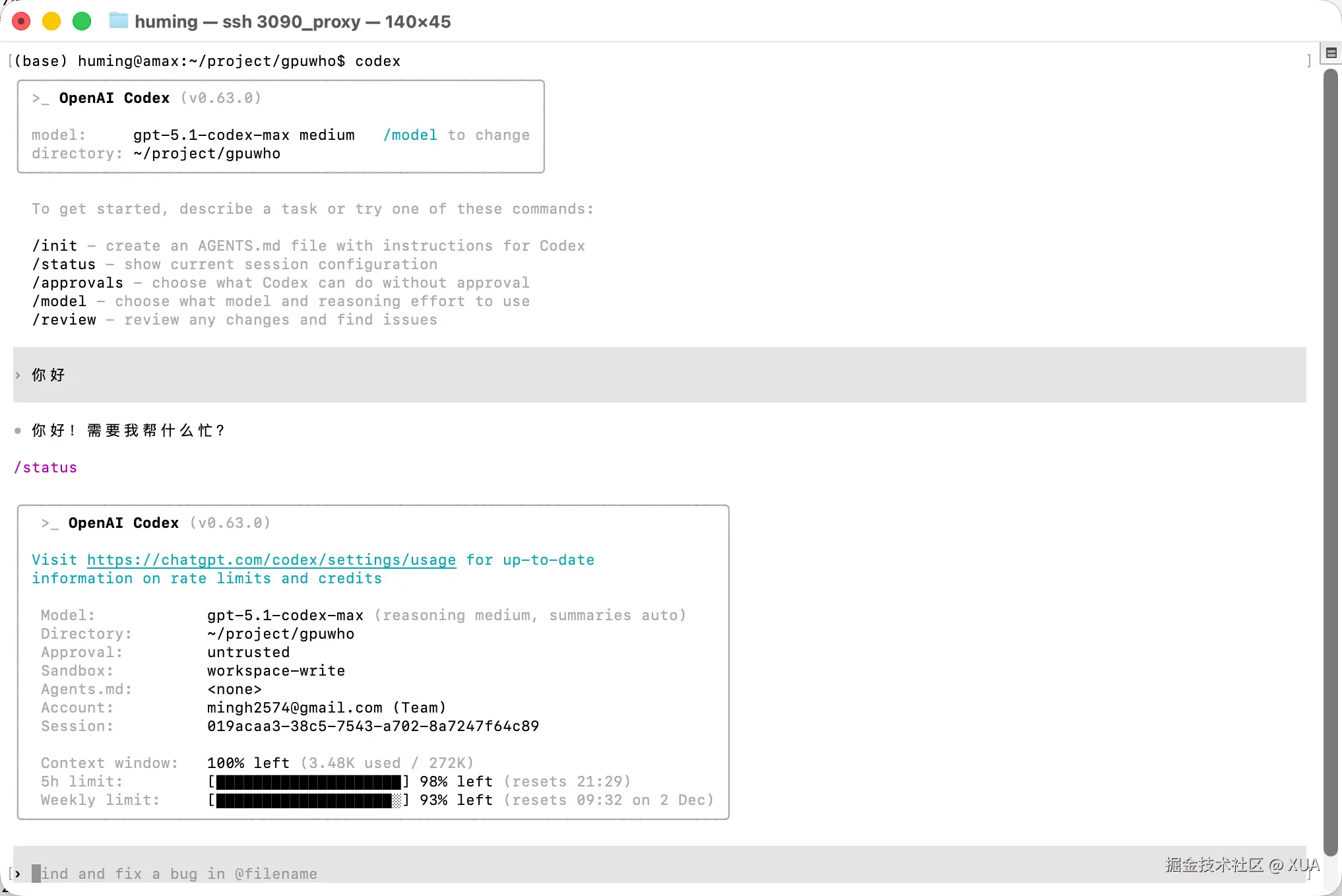Image resolution: width=1342 pixels, height=896 pixels.
Task: Click the /status command text in purple
Action: [x=46, y=468]
